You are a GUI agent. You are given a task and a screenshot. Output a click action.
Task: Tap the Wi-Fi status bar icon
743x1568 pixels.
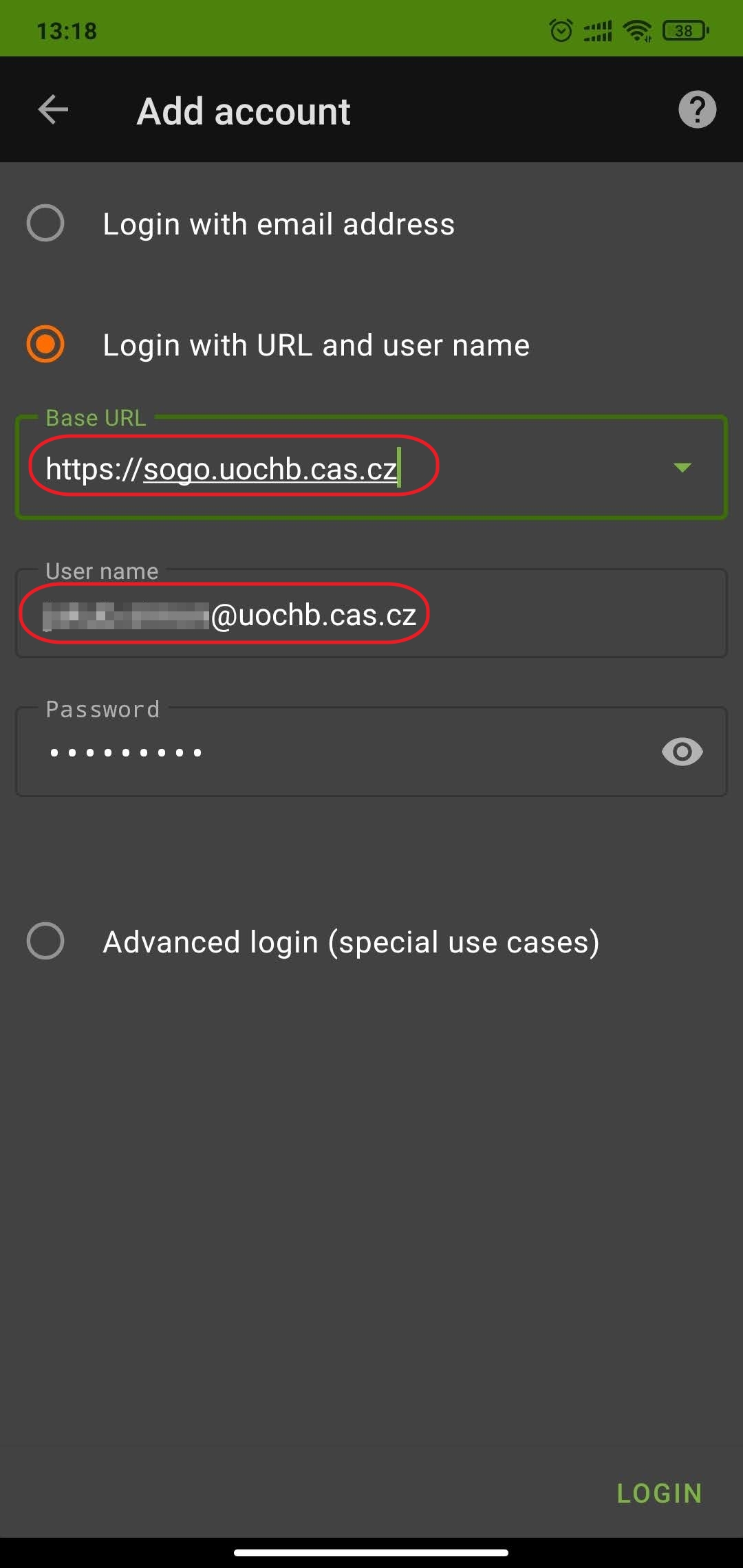[637, 30]
